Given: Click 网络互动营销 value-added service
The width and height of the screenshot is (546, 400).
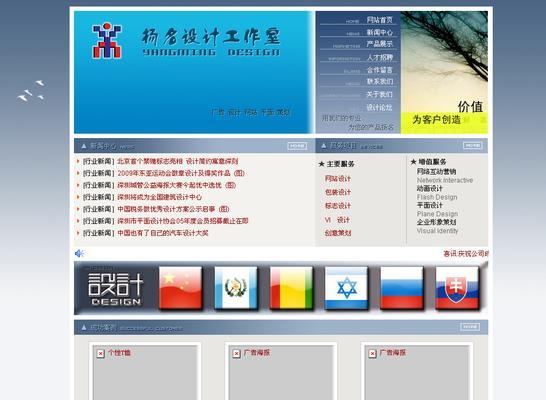Looking at the screenshot, I should [x=436, y=172].
